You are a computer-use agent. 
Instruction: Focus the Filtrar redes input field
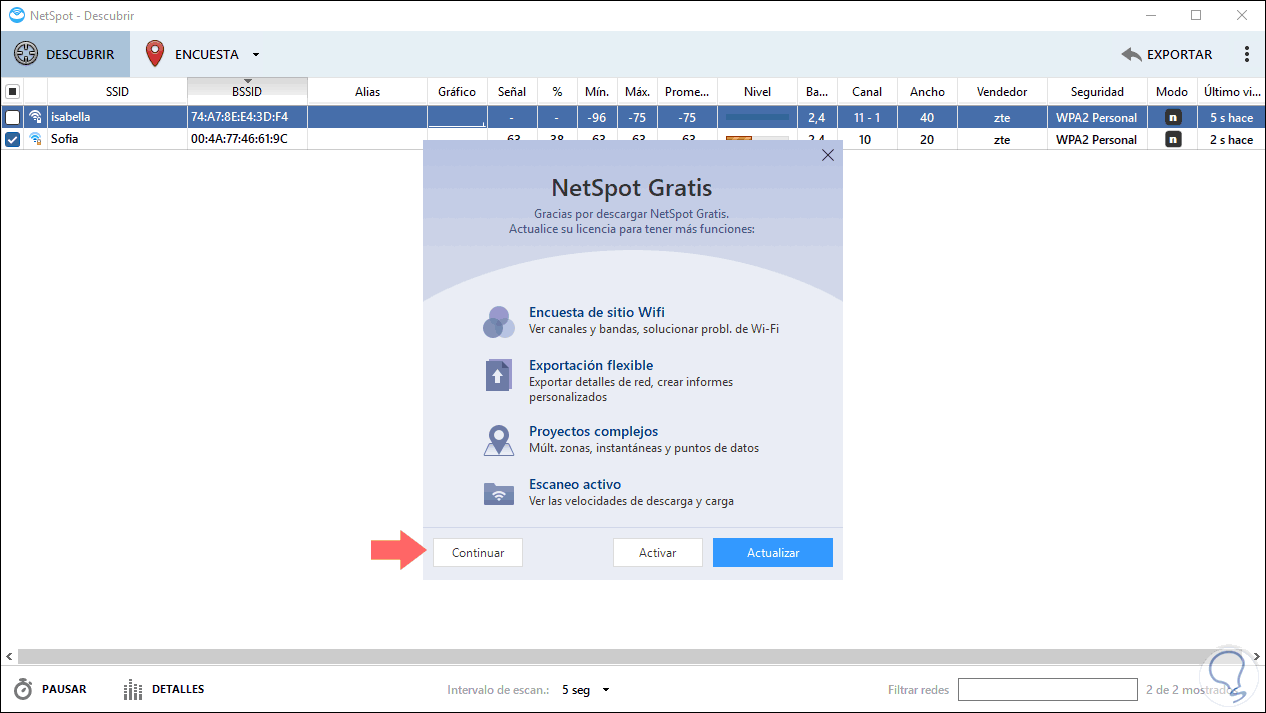pyautogui.click(x=1047, y=690)
